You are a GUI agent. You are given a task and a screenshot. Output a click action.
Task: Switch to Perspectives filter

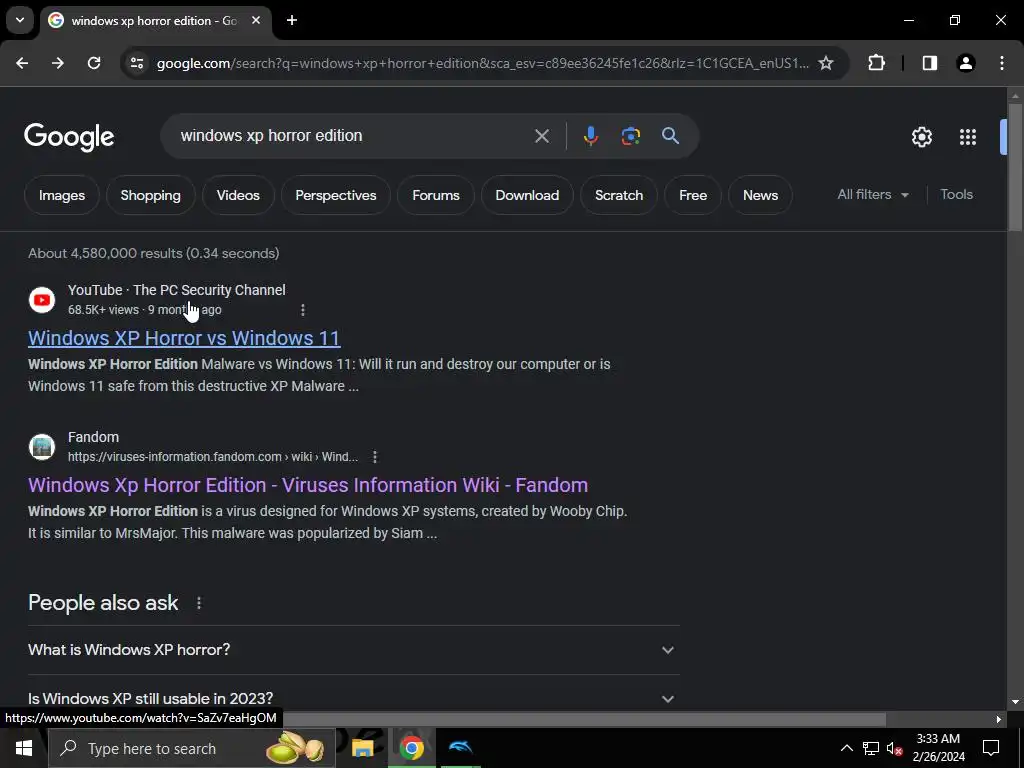(x=336, y=195)
